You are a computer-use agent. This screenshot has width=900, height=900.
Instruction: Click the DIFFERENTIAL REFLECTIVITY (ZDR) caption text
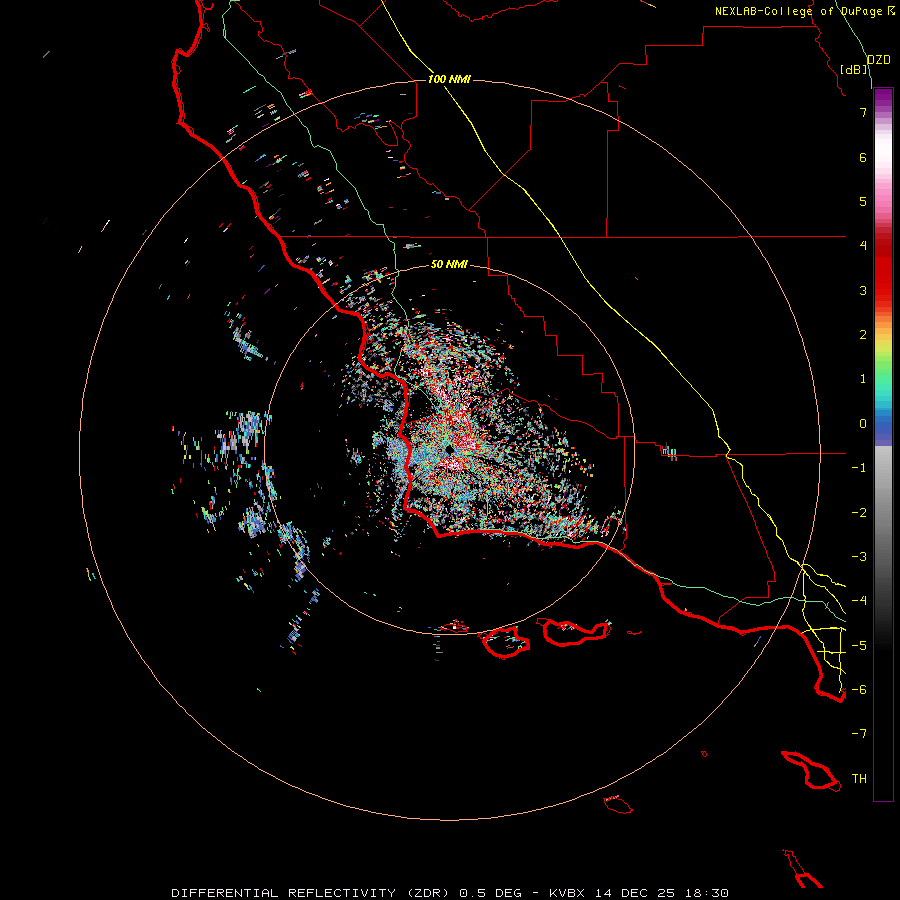[x=310, y=893]
